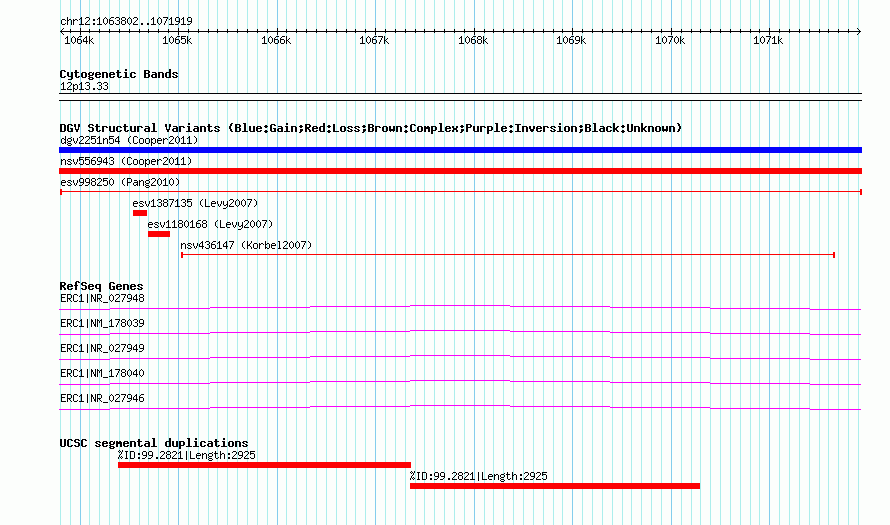Click the 1064k ruler tick label

[x=79, y=40]
